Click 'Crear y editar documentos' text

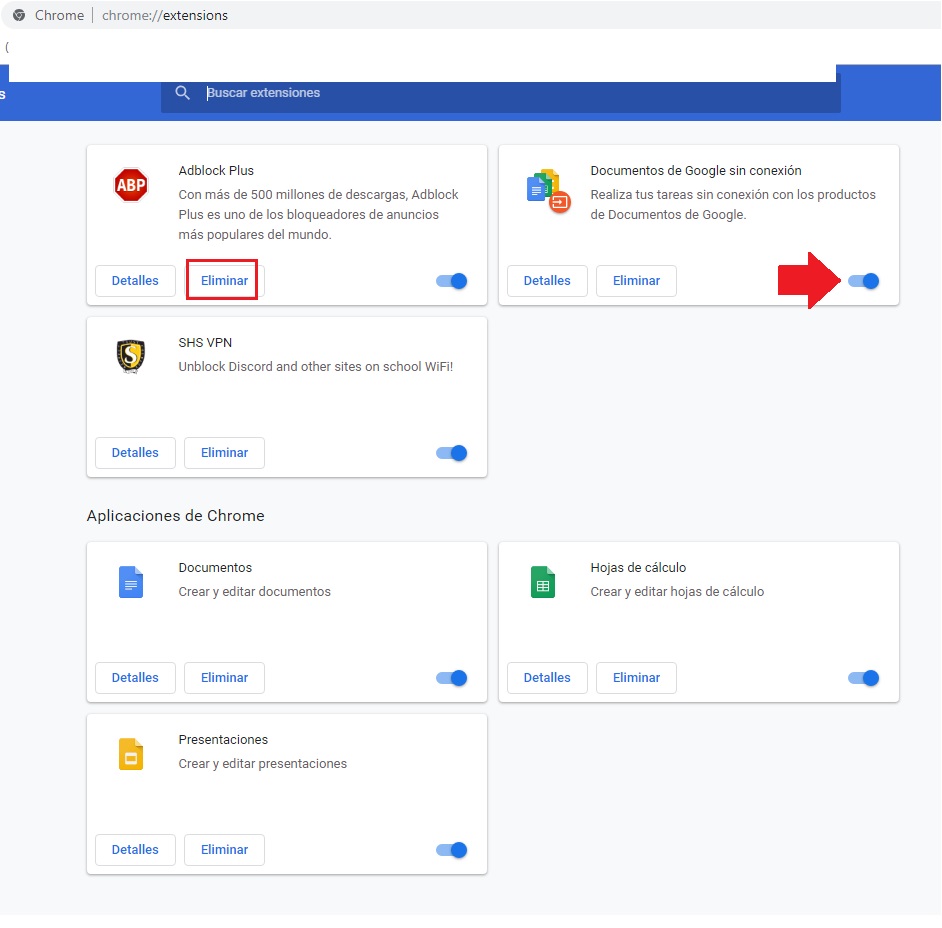[254, 592]
